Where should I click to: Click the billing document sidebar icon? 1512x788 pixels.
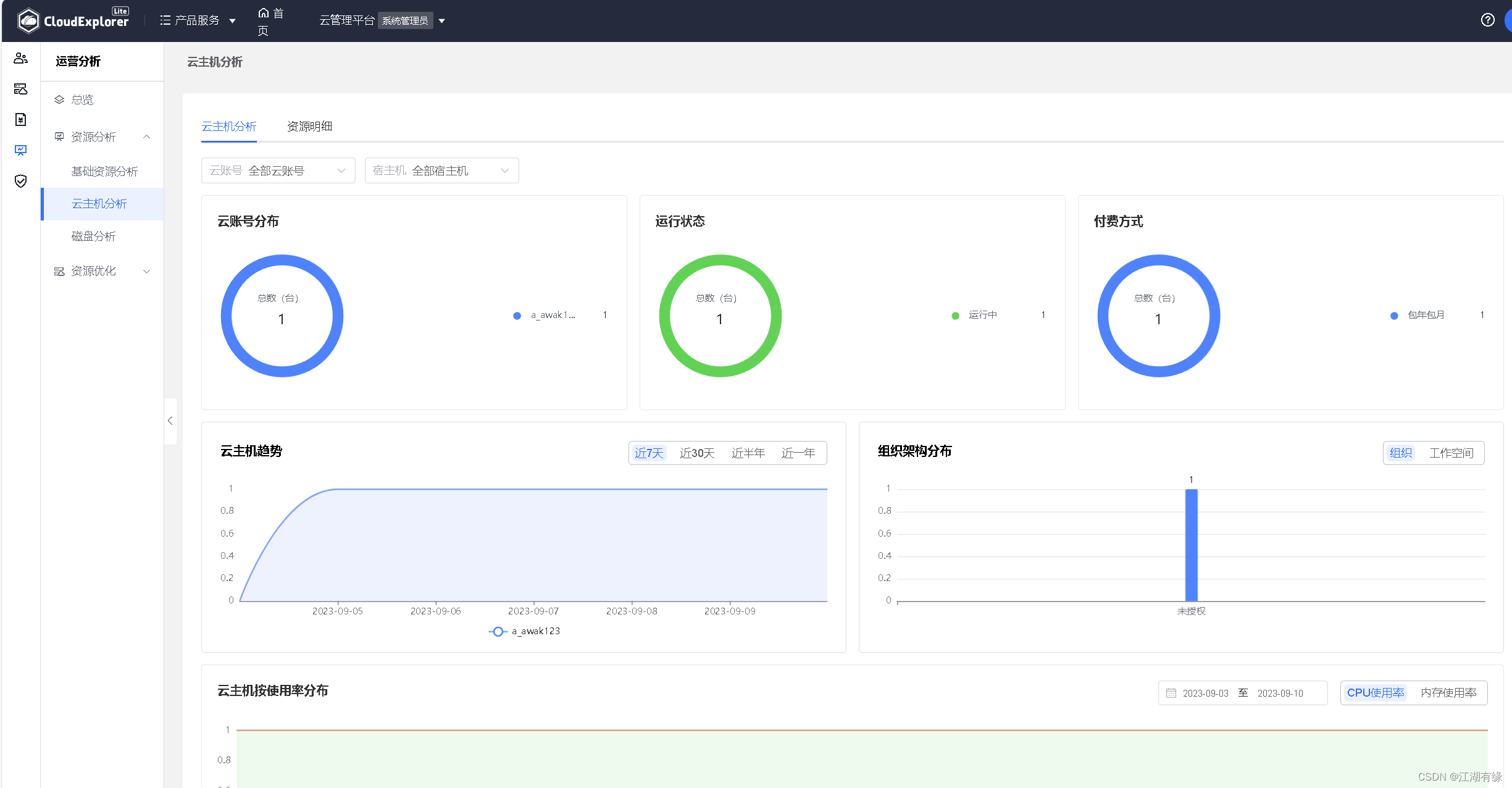[20, 119]
